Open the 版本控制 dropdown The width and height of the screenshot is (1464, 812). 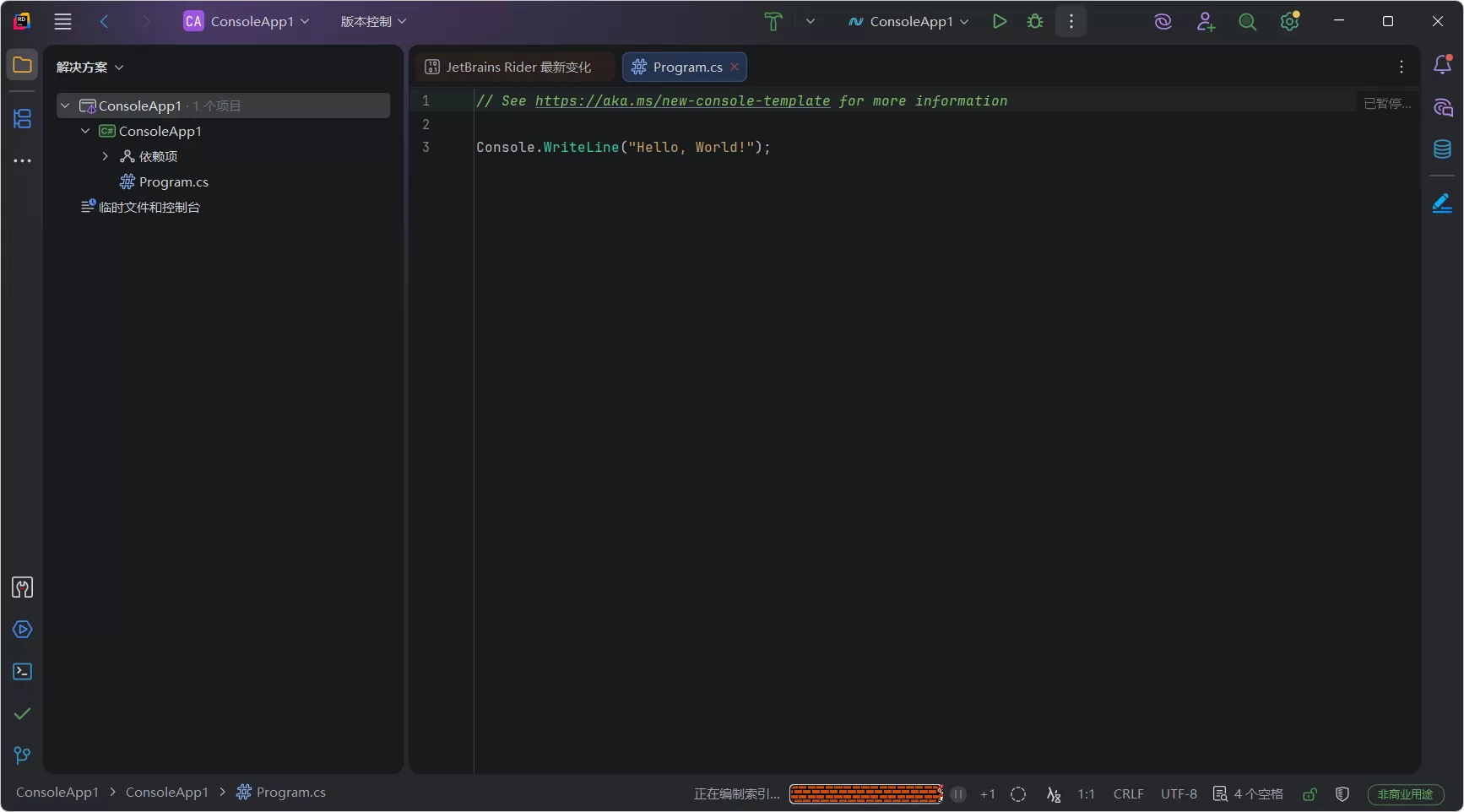[372, 21]
